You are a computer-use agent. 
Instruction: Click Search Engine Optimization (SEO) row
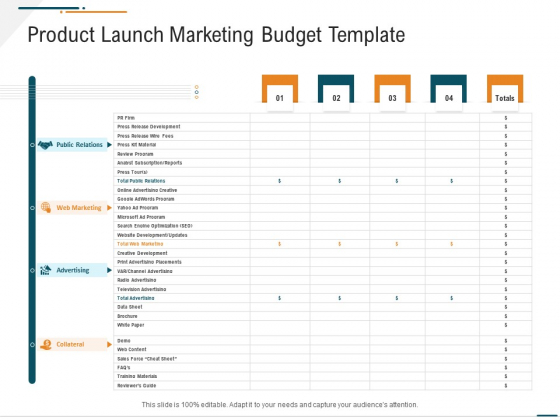(322, 226)
